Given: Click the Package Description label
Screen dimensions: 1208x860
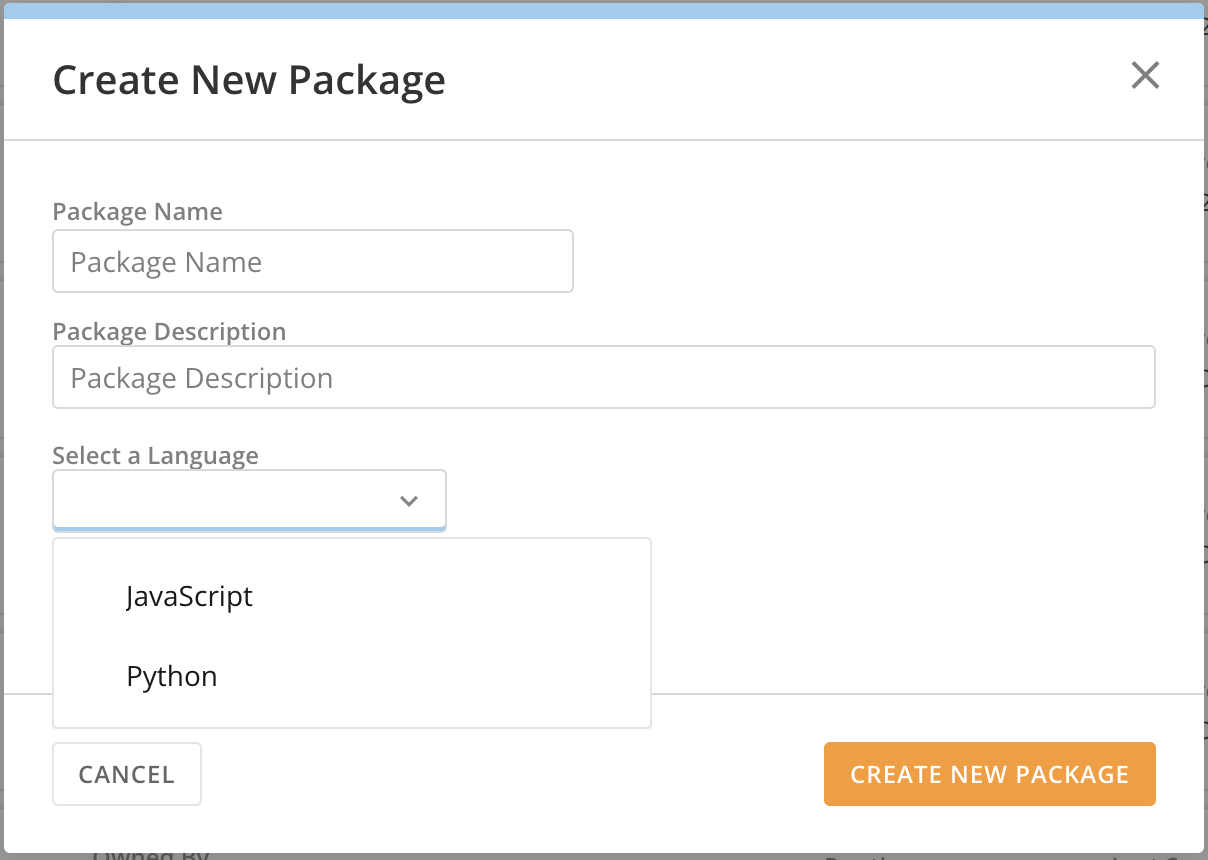Looking at the screenshot, I should tap(169, 331).
